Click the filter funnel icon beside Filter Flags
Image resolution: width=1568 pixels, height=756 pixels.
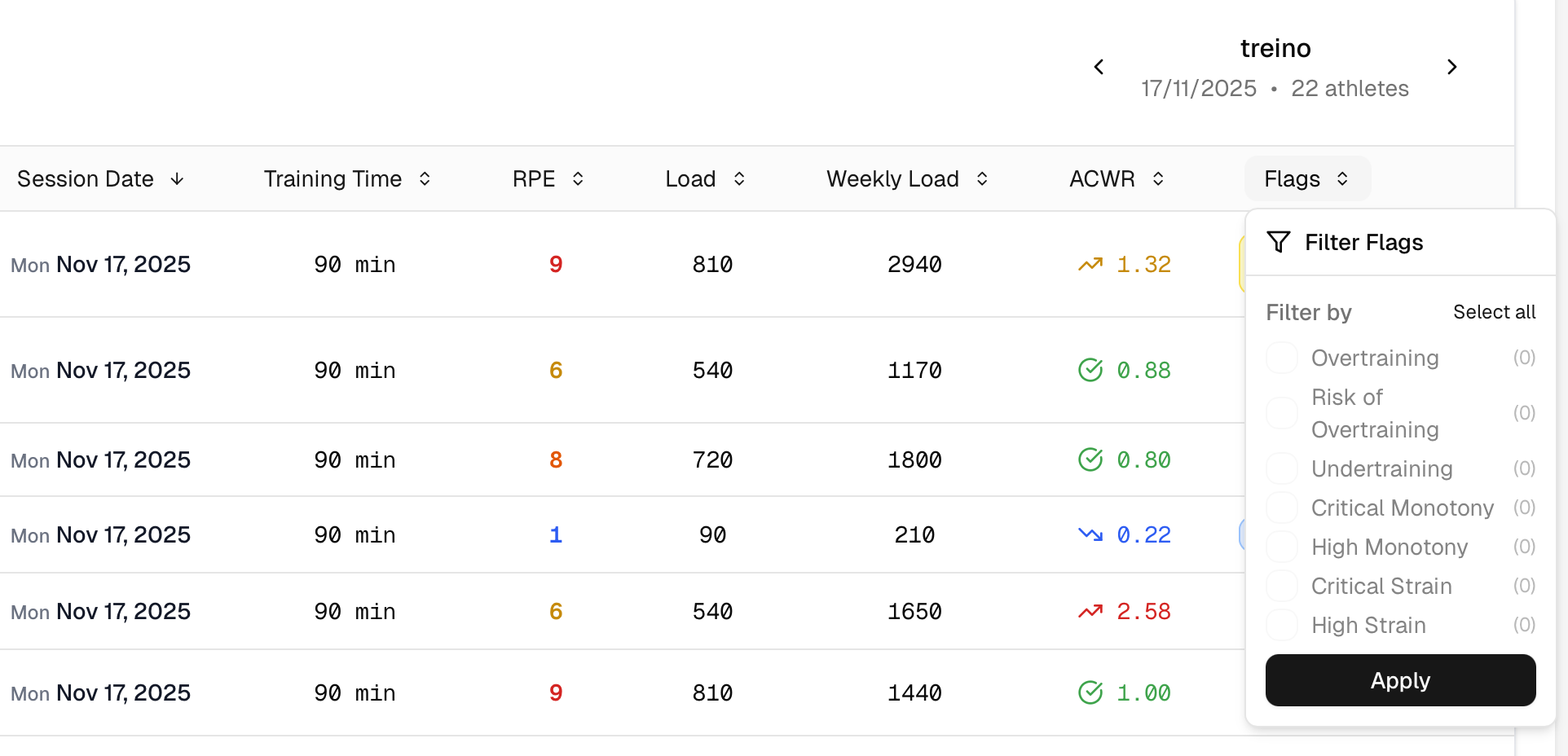click(x=1279, y=242)
